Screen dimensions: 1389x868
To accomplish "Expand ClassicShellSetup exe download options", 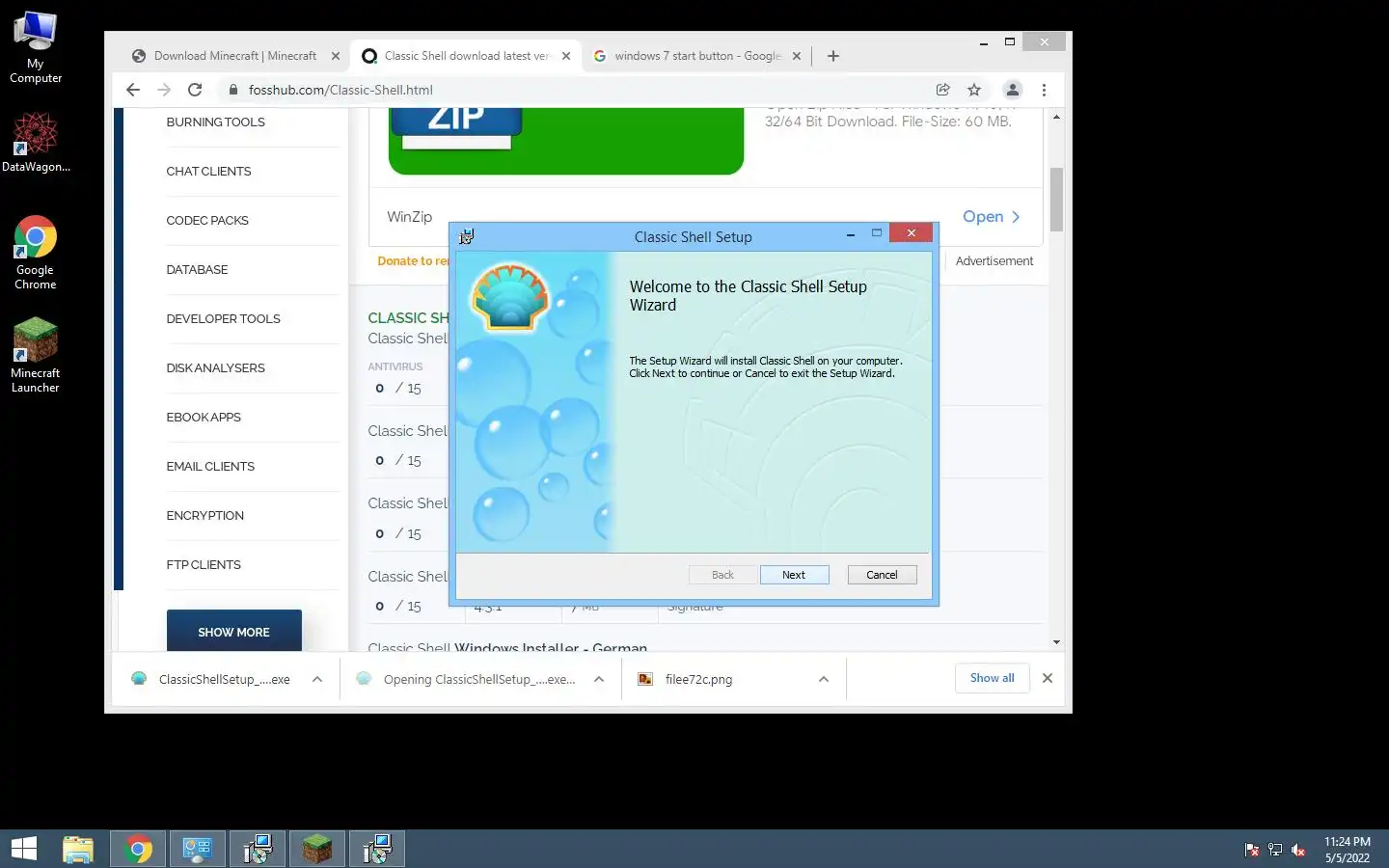I will coord(317,679).
